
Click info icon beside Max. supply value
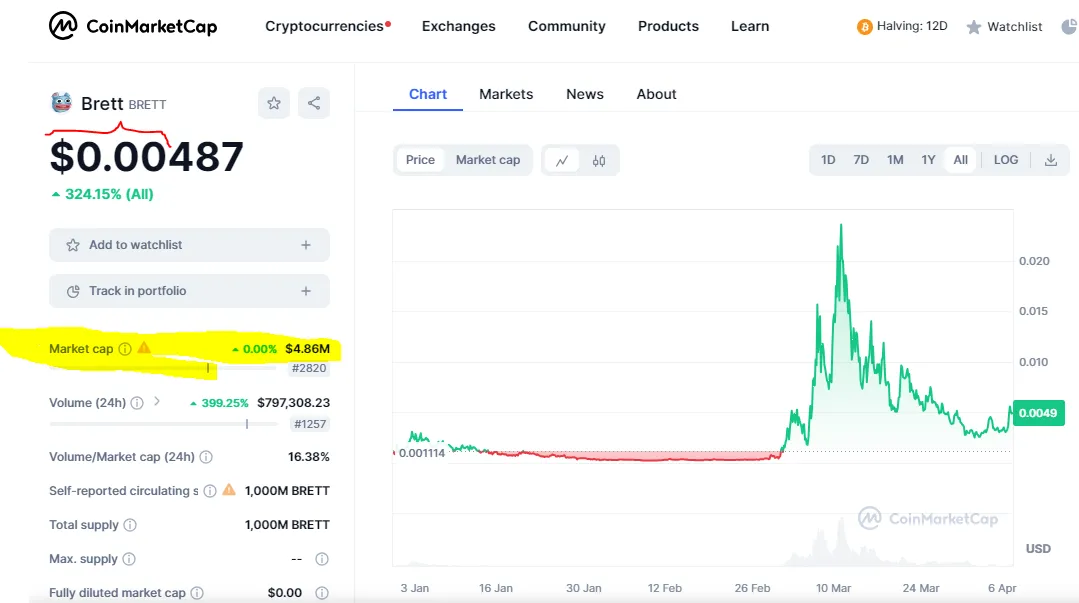point(321,559)
